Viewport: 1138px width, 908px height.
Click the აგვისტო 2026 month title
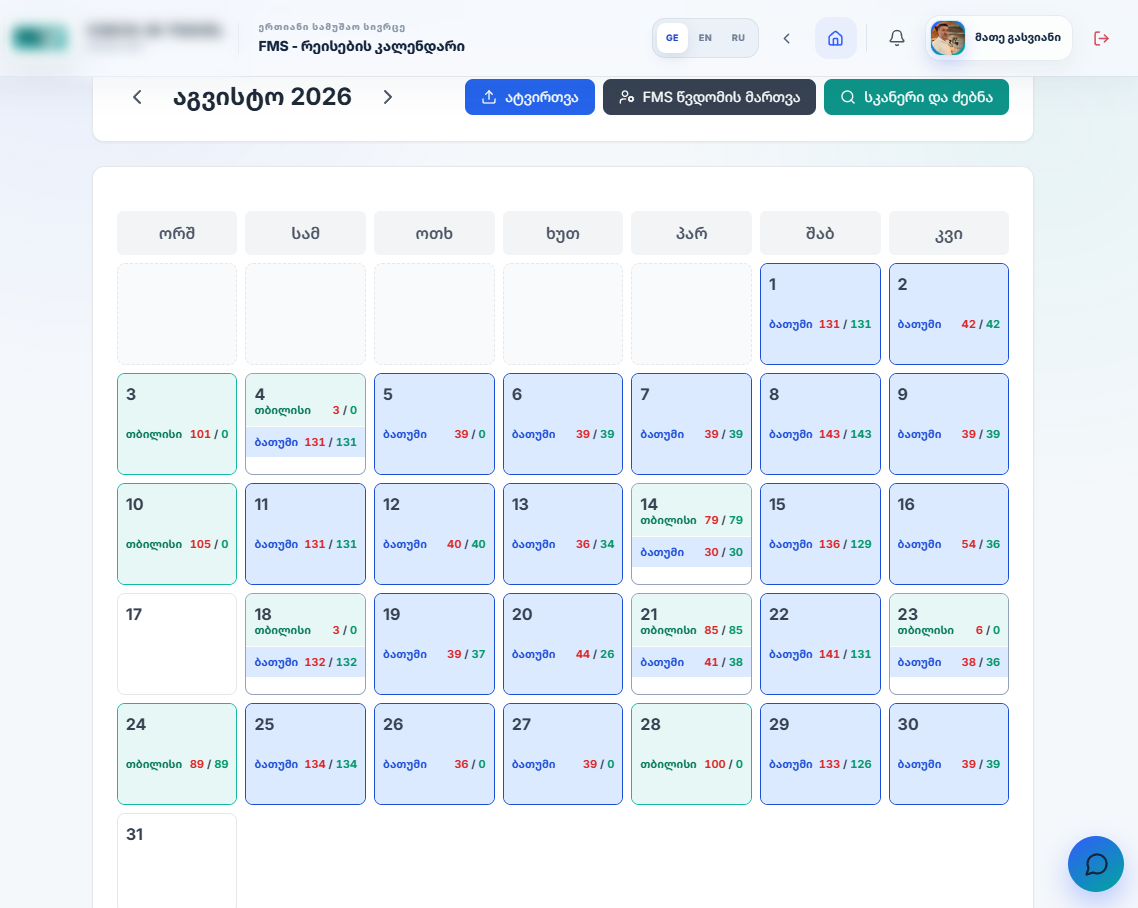[x=262, y=97]
